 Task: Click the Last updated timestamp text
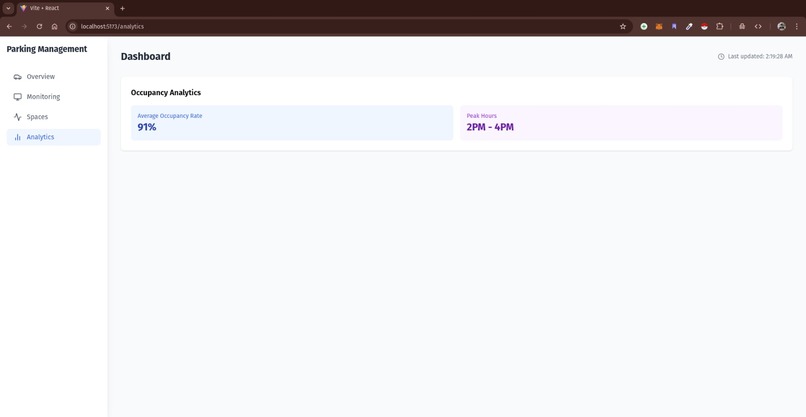tap(760, 57)
